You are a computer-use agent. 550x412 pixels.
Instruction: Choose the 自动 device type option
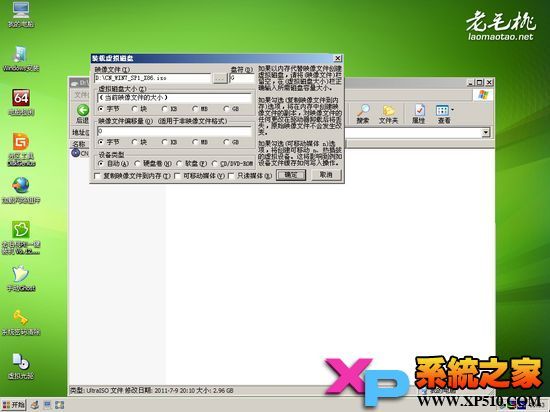pyautogui.click(x=101, y=164)
